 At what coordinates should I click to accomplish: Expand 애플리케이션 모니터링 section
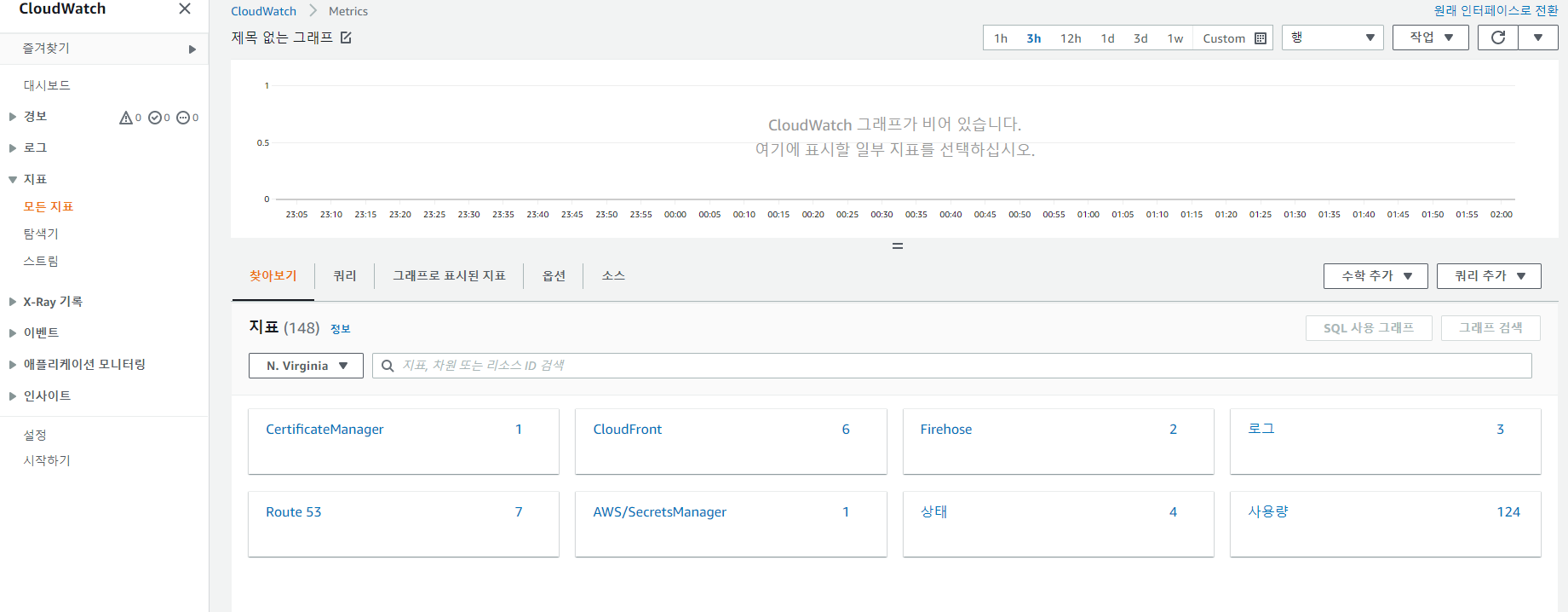click(12, 365)
